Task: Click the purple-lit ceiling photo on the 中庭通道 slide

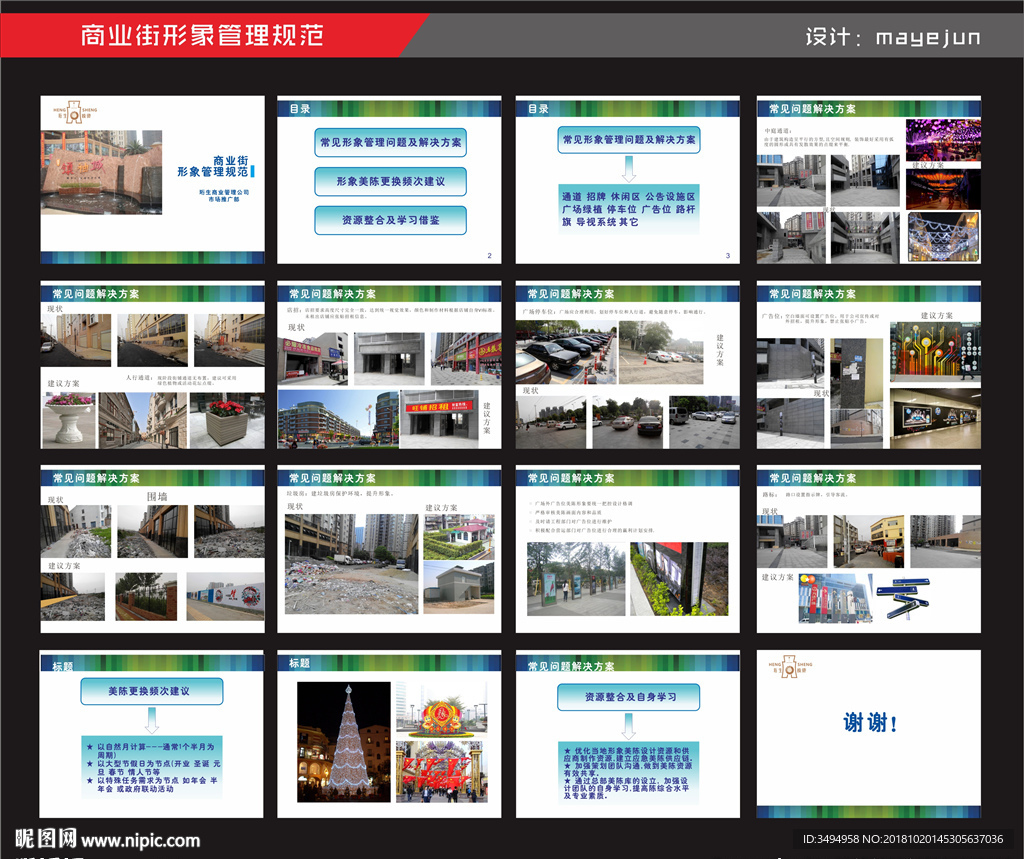Action: point(943,139)
